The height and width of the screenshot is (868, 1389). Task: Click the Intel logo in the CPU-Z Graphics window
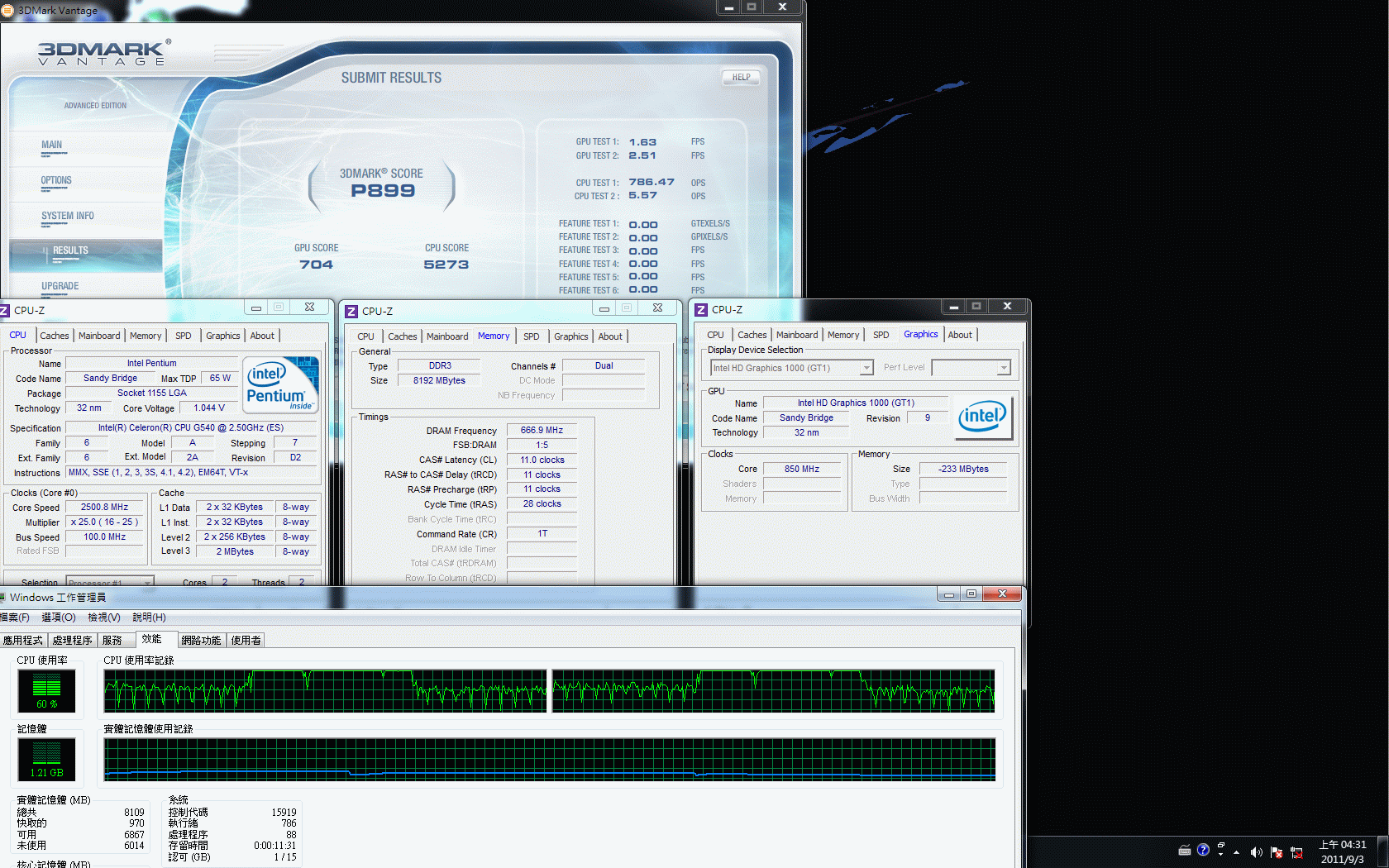tap(983, 416)
